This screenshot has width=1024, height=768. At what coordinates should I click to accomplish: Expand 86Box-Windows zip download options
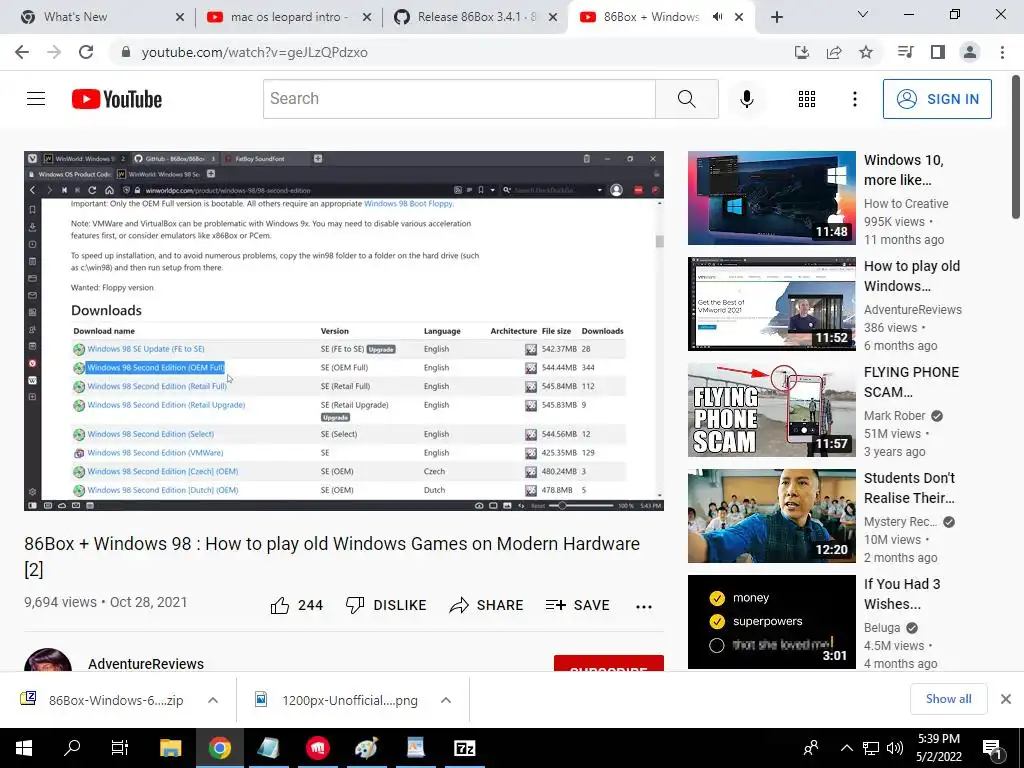213,700
